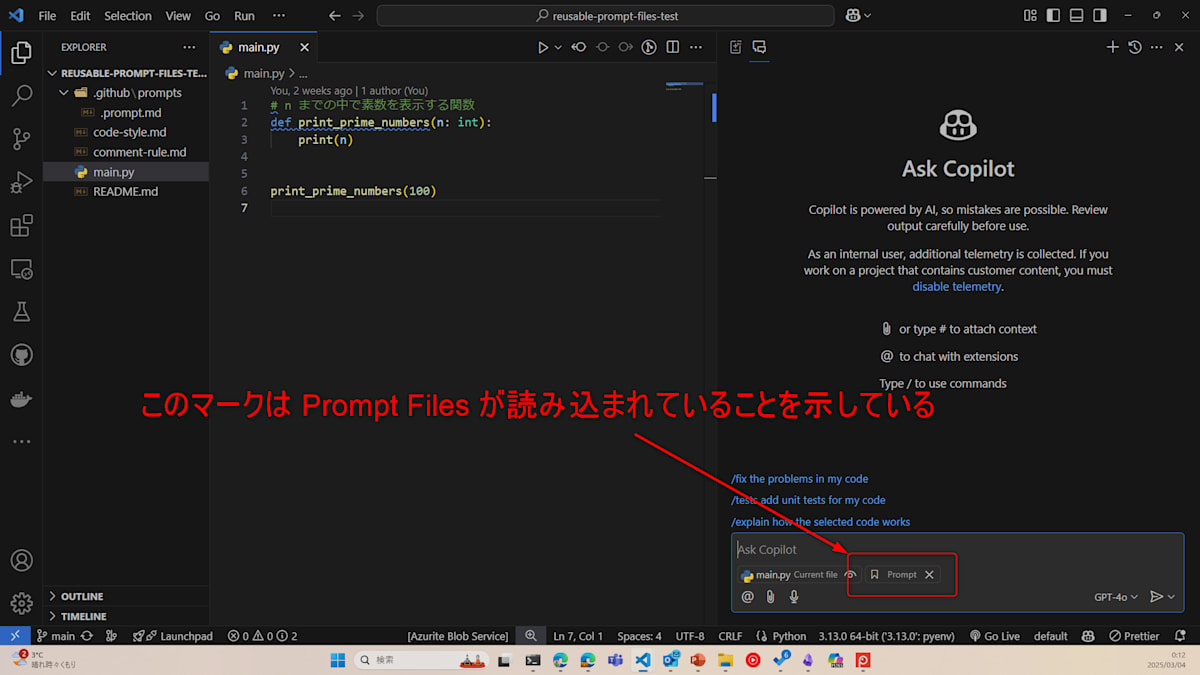Click the reusable-prompt-files-test command center search
1200x675 pixels.
[605, 16]
